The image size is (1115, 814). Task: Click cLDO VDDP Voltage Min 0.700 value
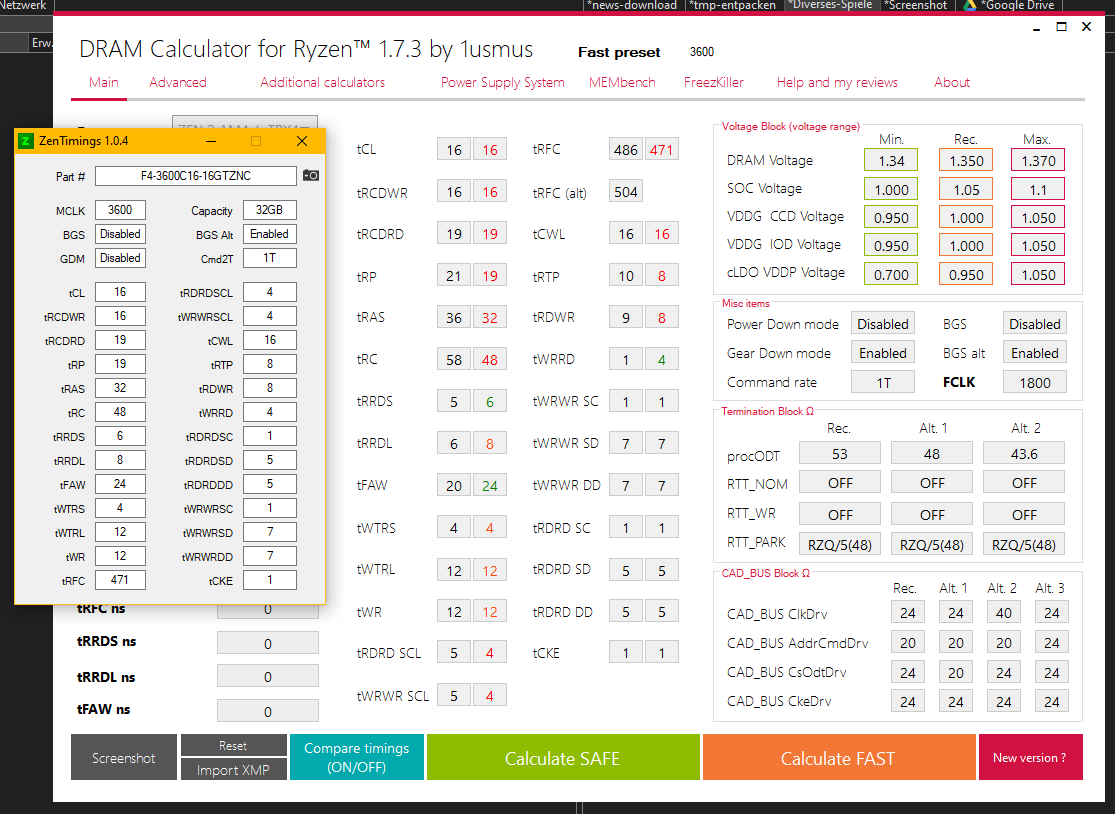tap(891, 274)
